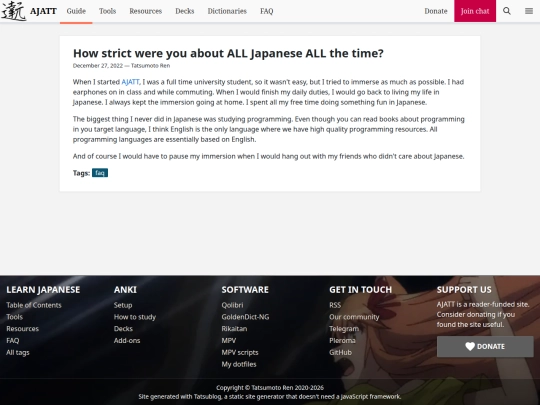The width and height of the screenshot is (540, 405).
Task: Click the Join chat button
Action: [475, 11]
